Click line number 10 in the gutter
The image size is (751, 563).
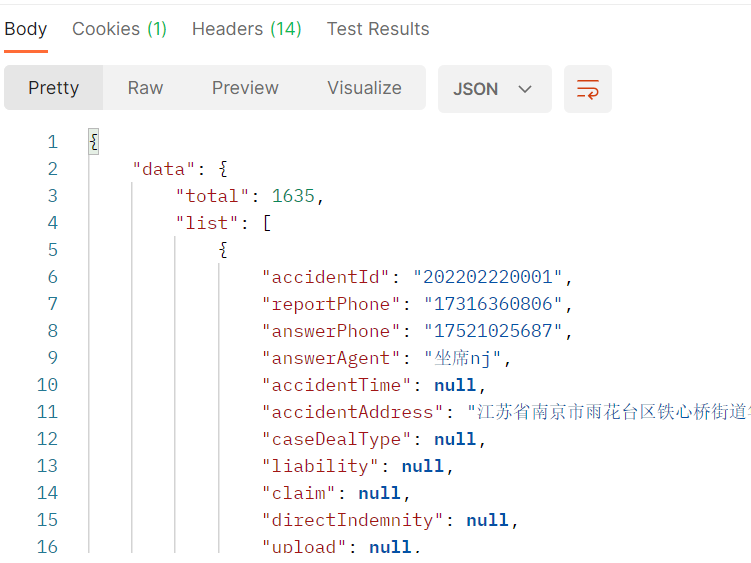(x=47, y=385)
